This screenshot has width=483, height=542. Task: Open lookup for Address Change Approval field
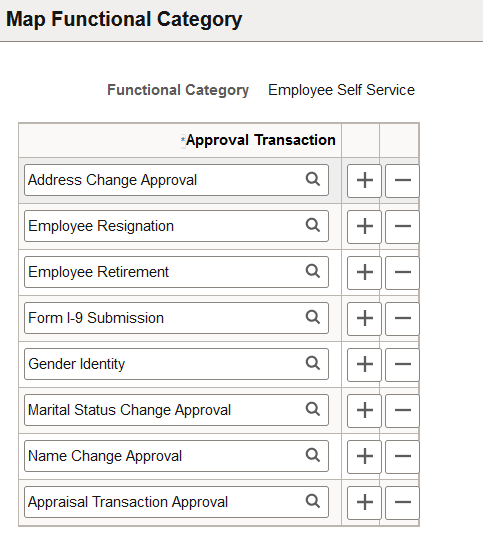313,180
